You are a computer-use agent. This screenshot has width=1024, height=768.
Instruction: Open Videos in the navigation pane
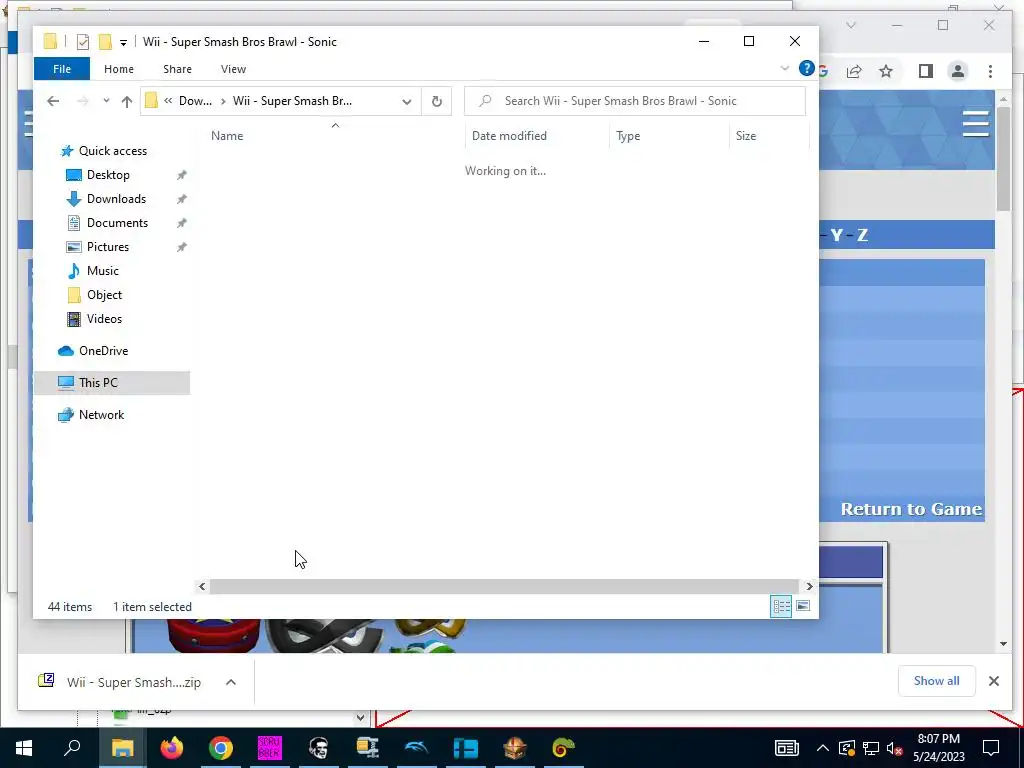(104, 319)
